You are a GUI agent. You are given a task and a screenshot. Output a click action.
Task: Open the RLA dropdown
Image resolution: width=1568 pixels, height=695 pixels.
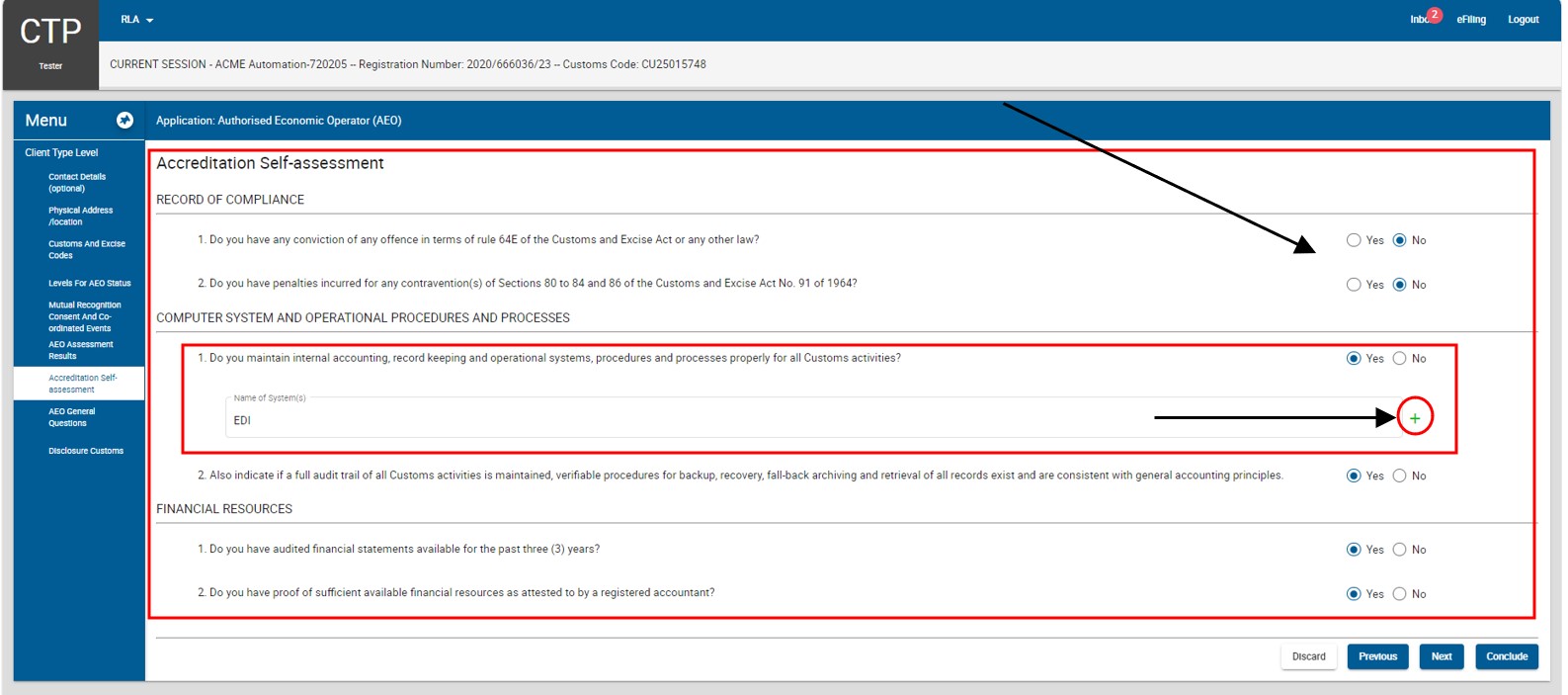[137, 20]
